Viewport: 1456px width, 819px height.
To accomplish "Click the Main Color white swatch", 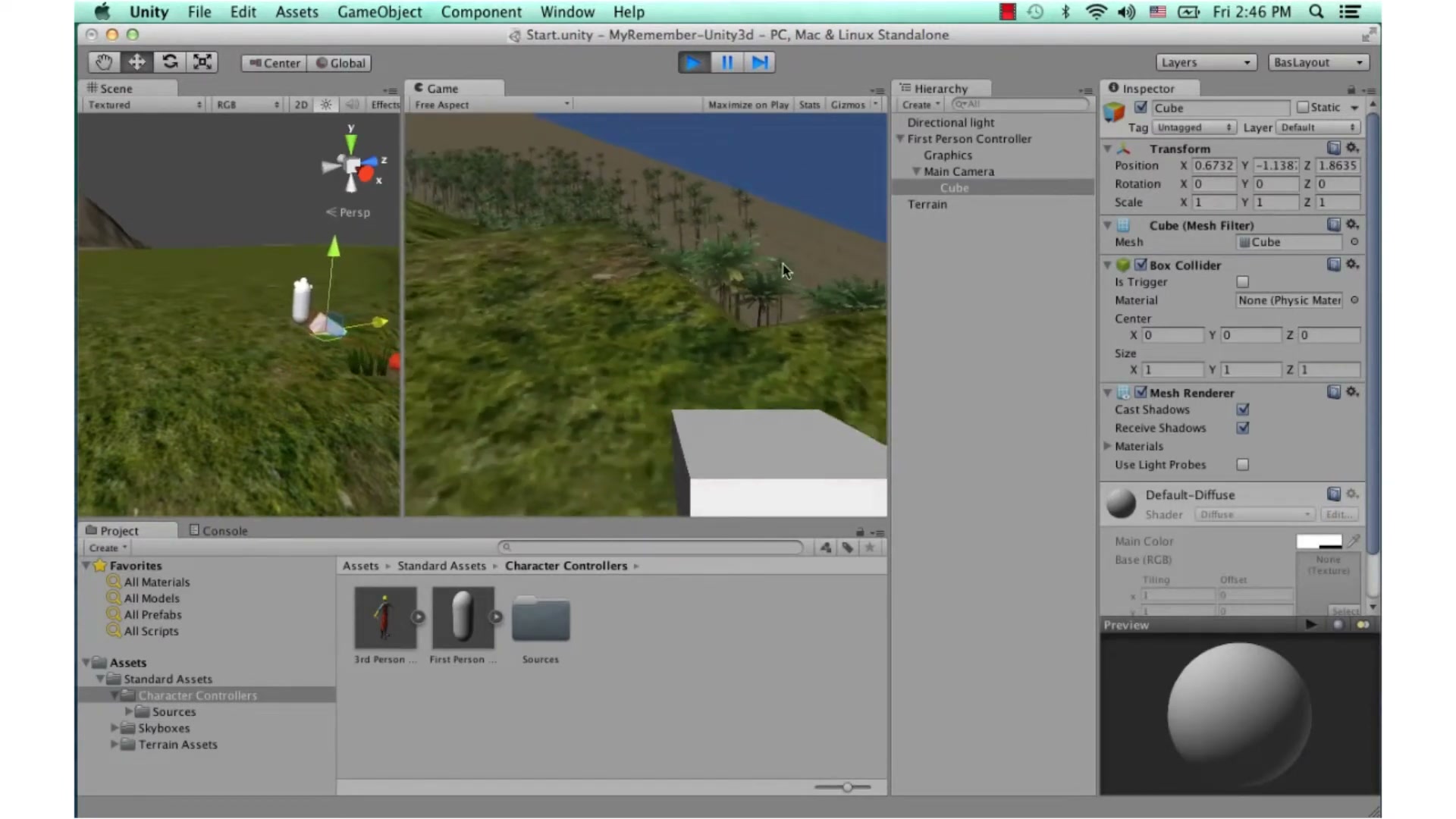I will click(1319, 541).
